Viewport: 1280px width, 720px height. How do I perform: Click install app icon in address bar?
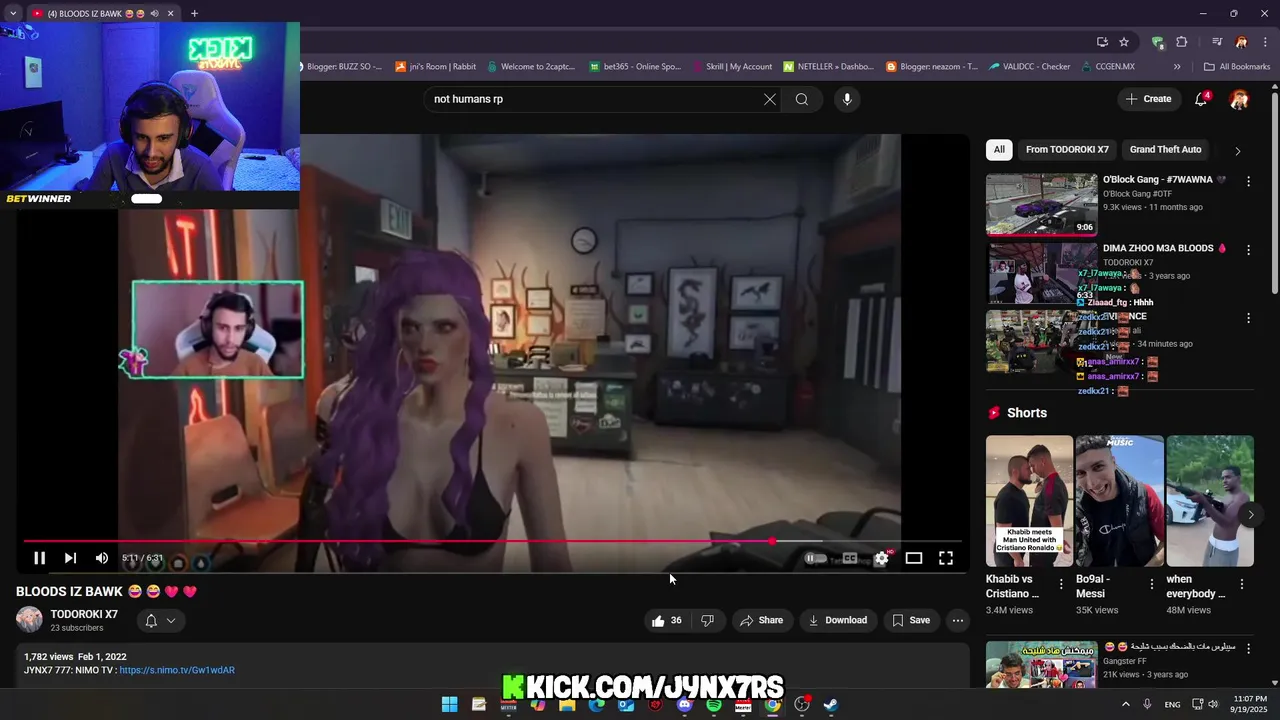click(x=1102, y=42)
